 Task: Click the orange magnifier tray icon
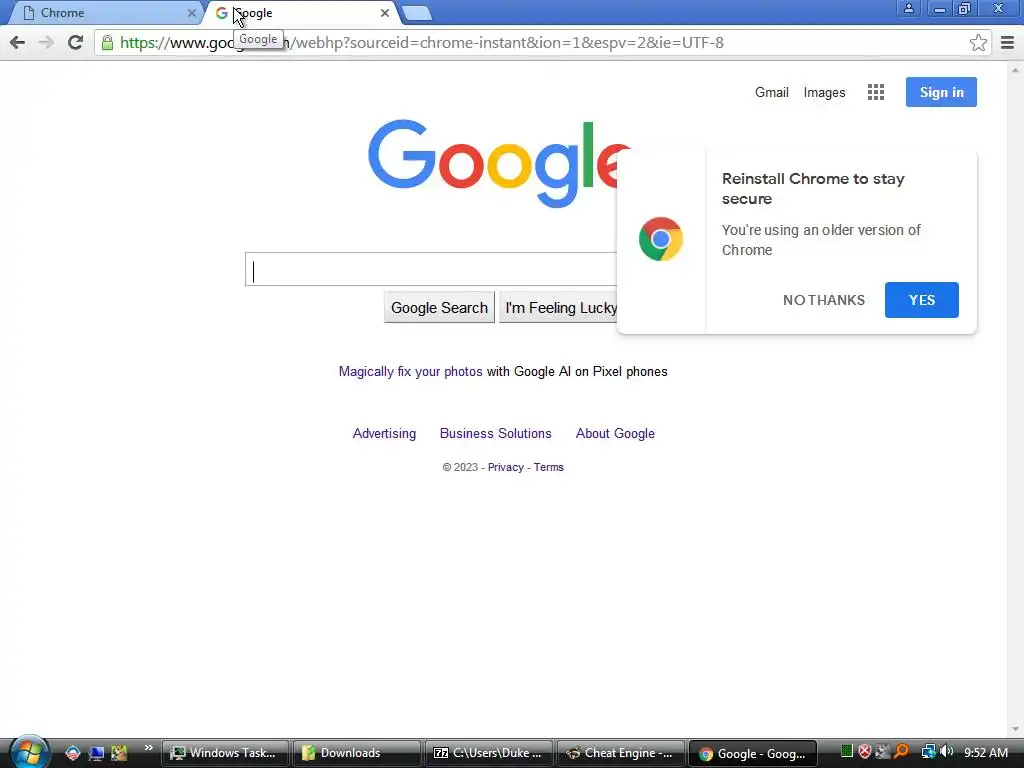901,752
